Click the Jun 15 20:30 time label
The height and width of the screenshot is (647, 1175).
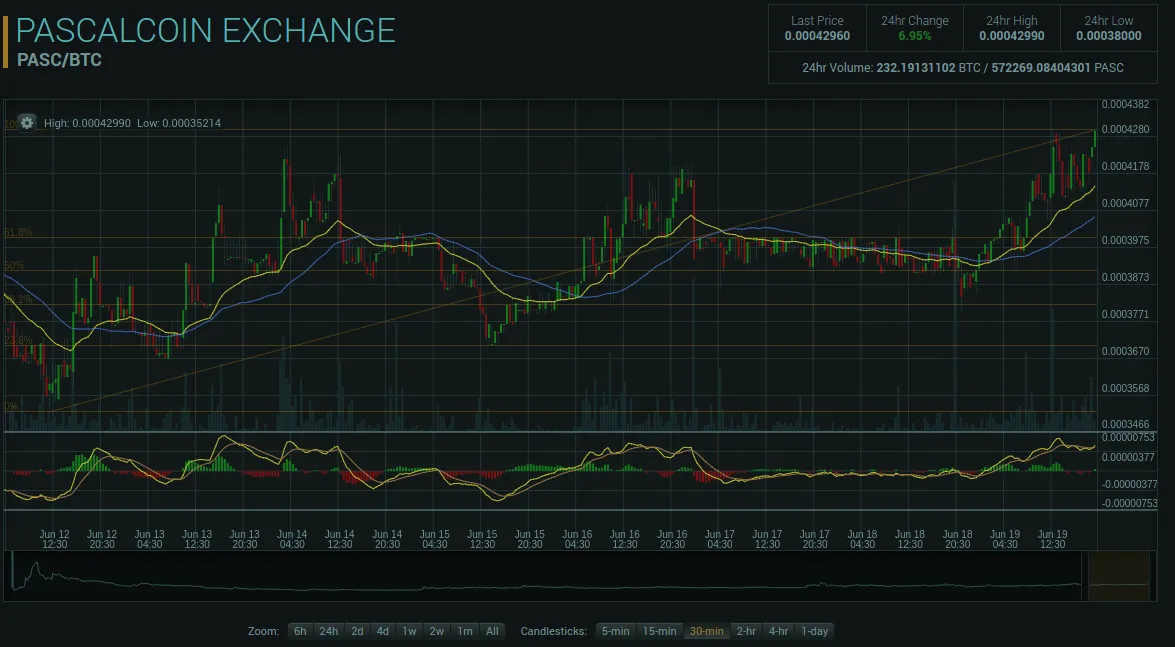(x=529, y=539)
